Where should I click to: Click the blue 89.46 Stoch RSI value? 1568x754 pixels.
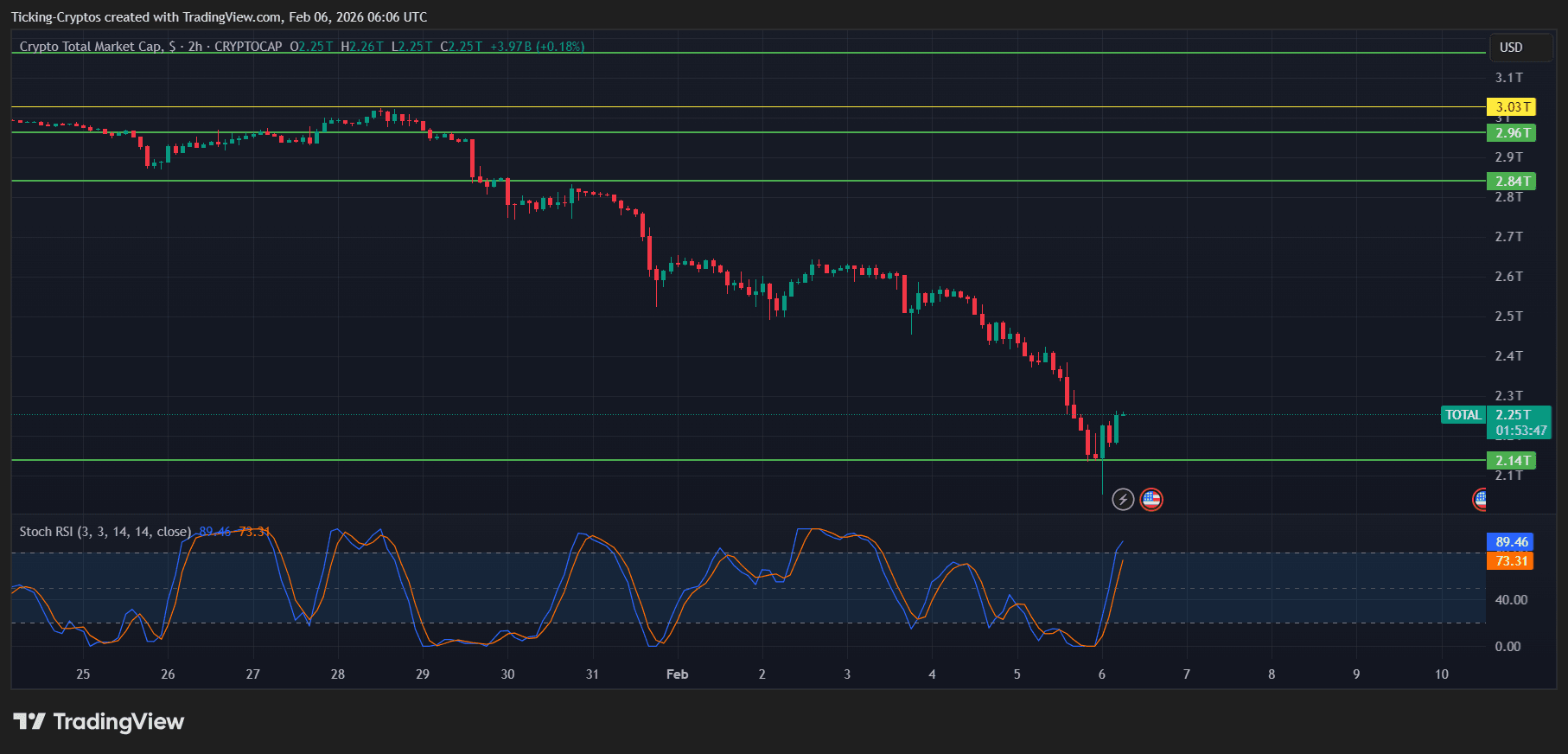[x=1511, y=542]
